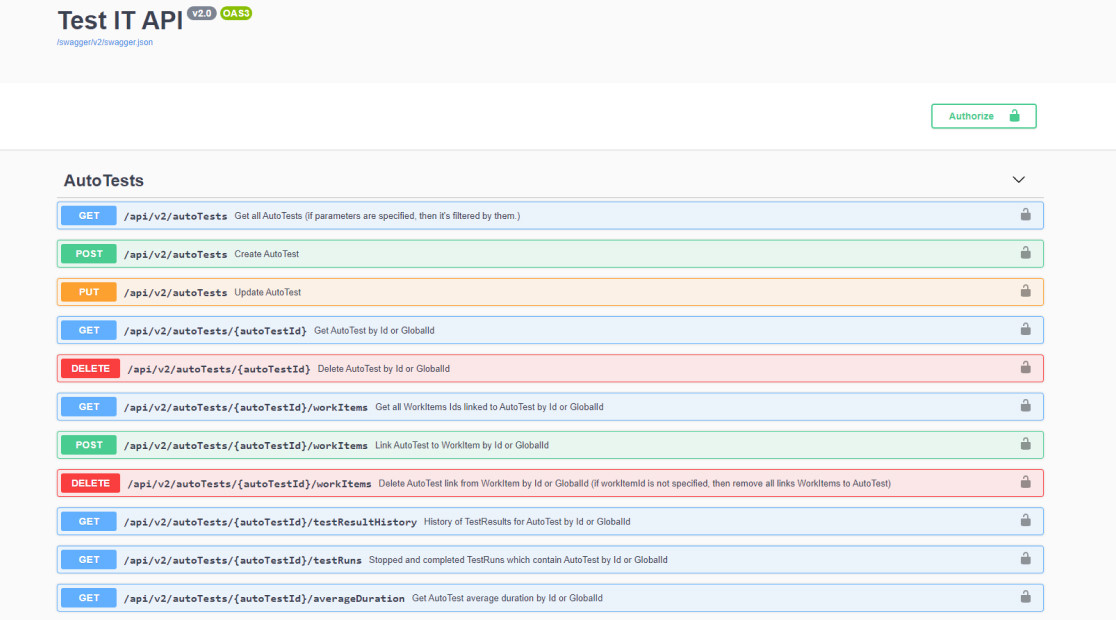The height and width of the screenshot is (620, 1116).
Task: Click the PUT badge for 'Update AutoTest'
Action: point(89,292)
